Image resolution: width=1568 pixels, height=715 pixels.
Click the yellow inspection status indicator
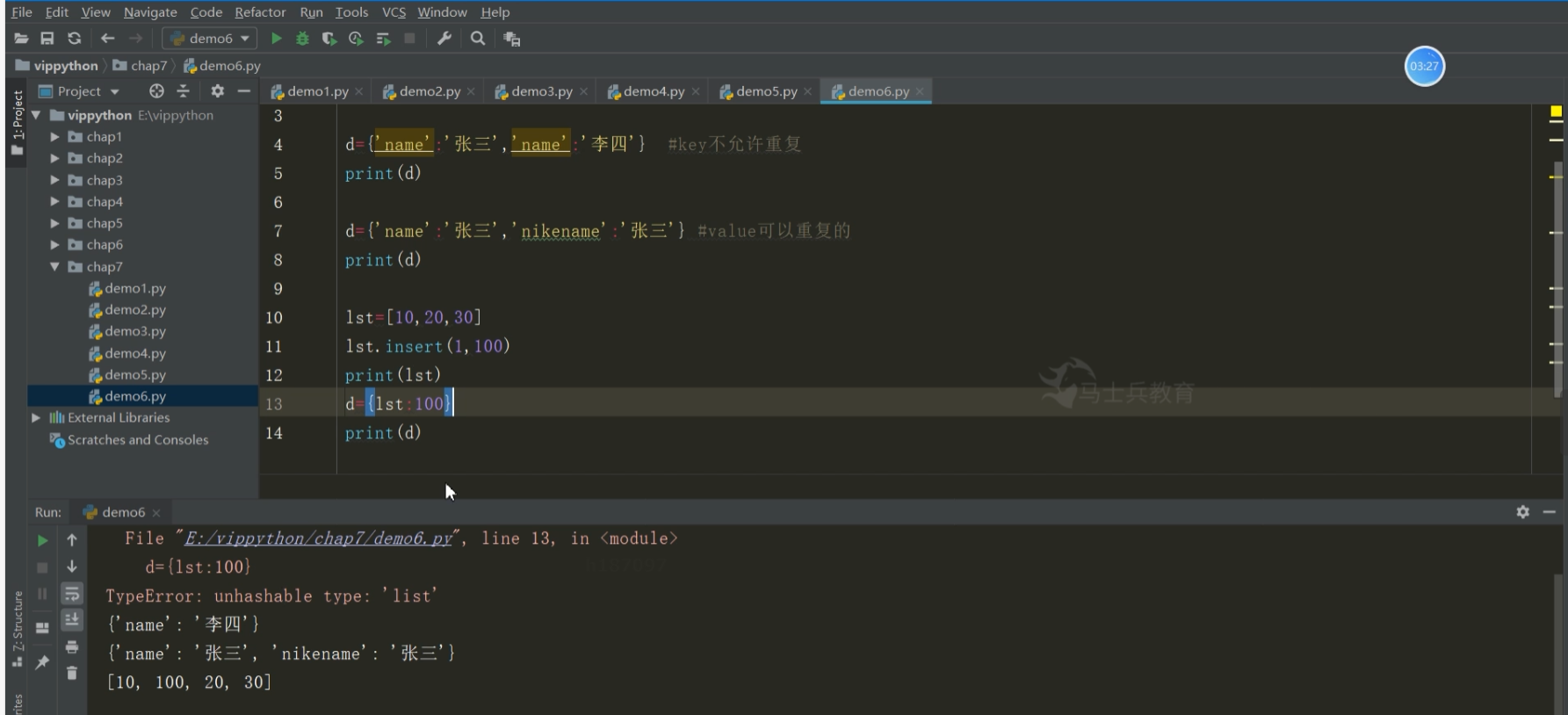[1556, 112]
